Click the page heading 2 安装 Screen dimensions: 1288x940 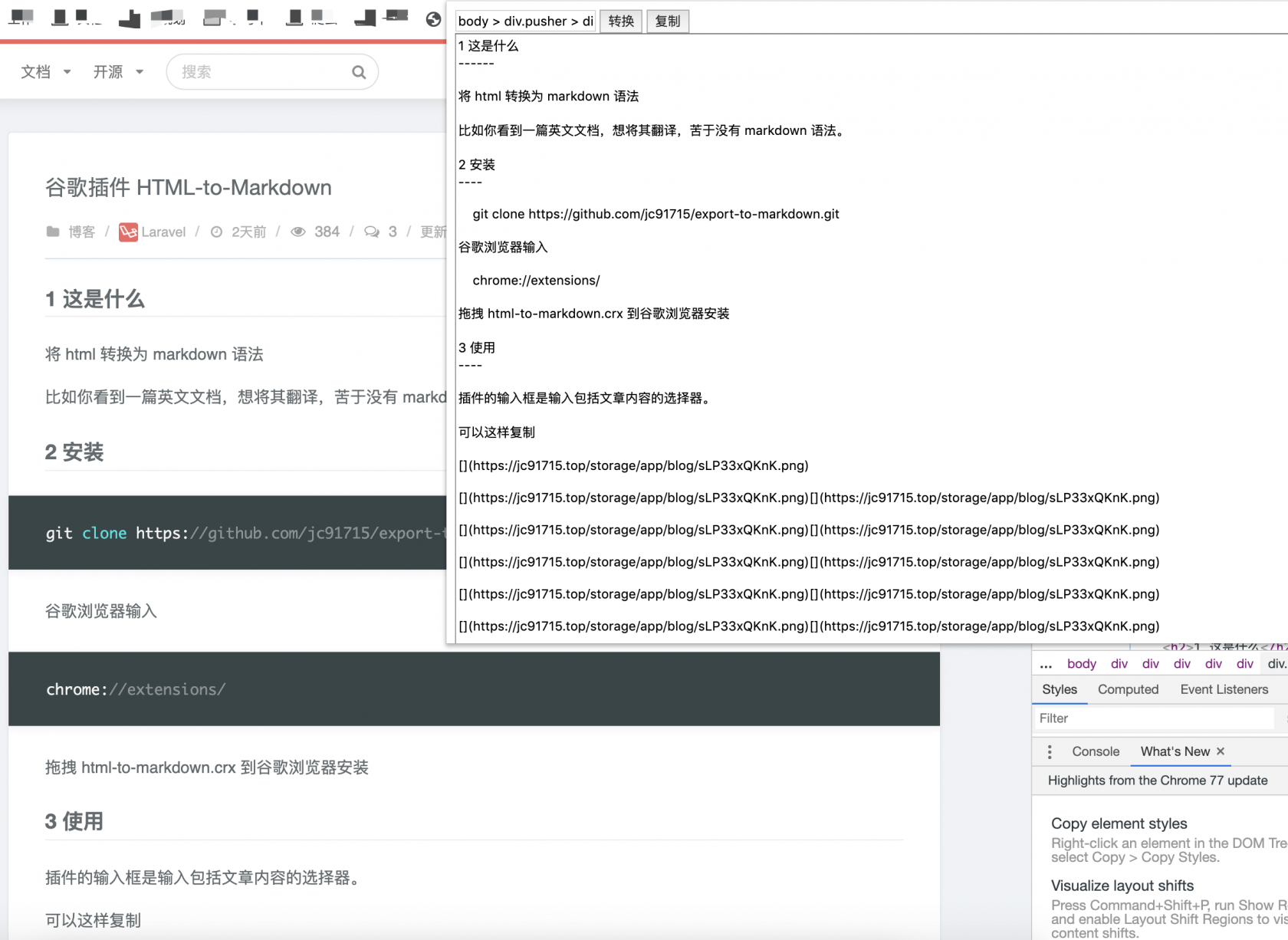point(74,452)
